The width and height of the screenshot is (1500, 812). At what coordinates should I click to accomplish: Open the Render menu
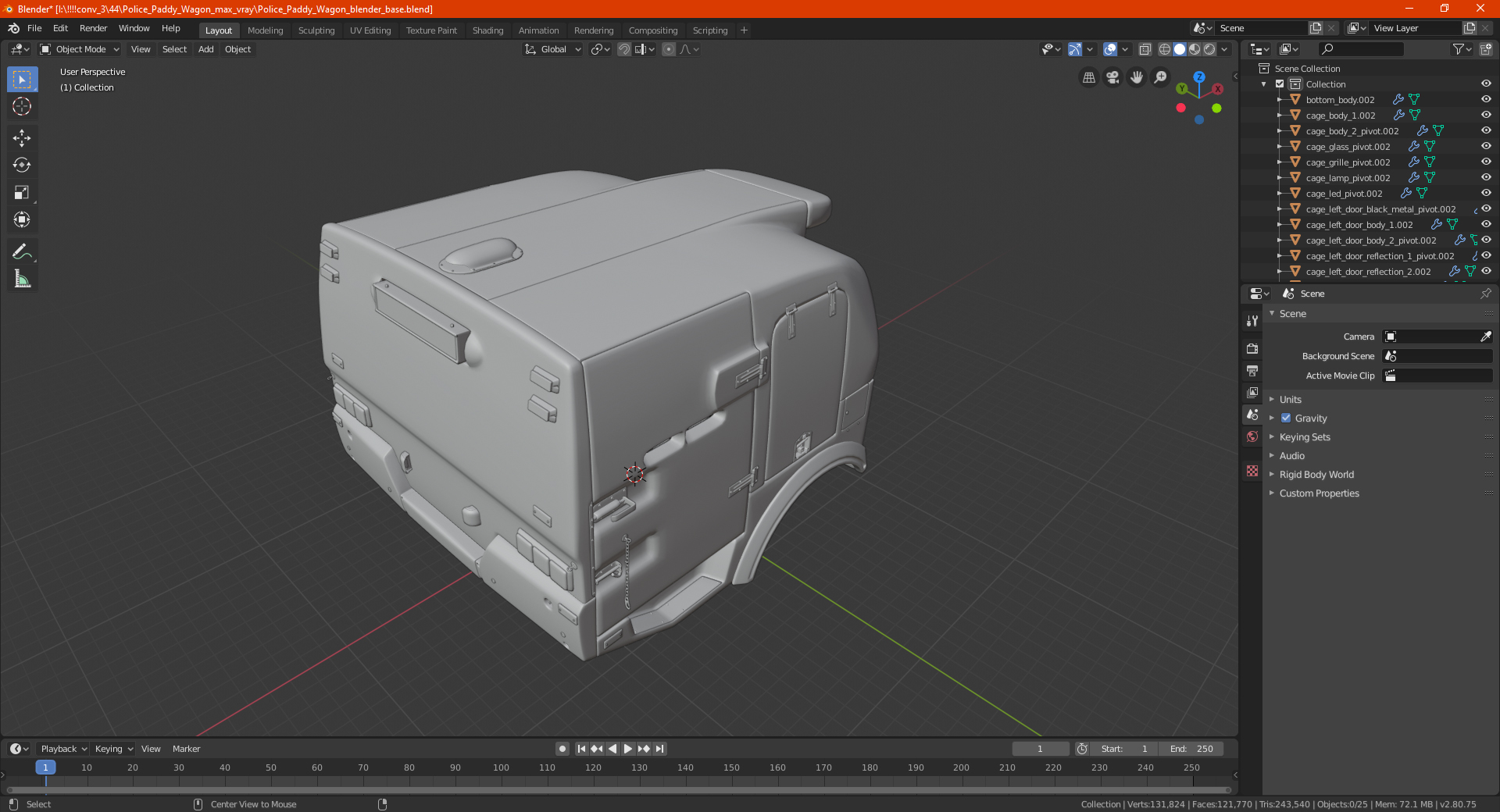point(93,28)
